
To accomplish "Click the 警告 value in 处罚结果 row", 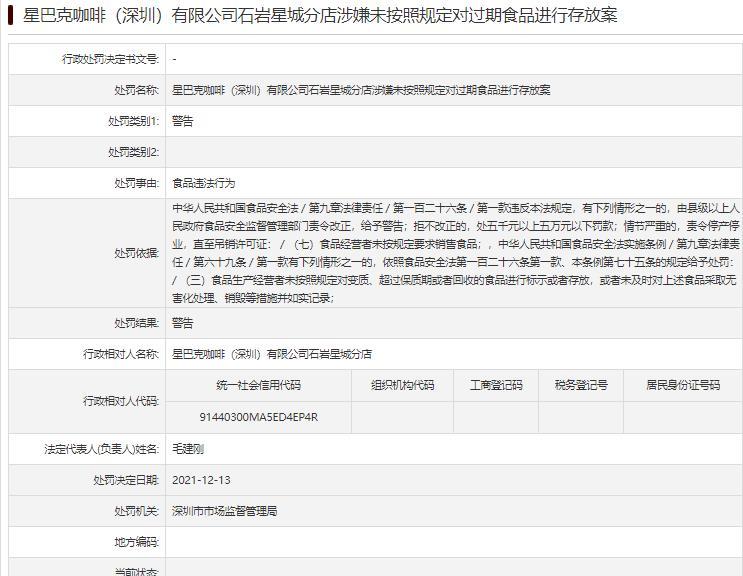I will 183,323.
